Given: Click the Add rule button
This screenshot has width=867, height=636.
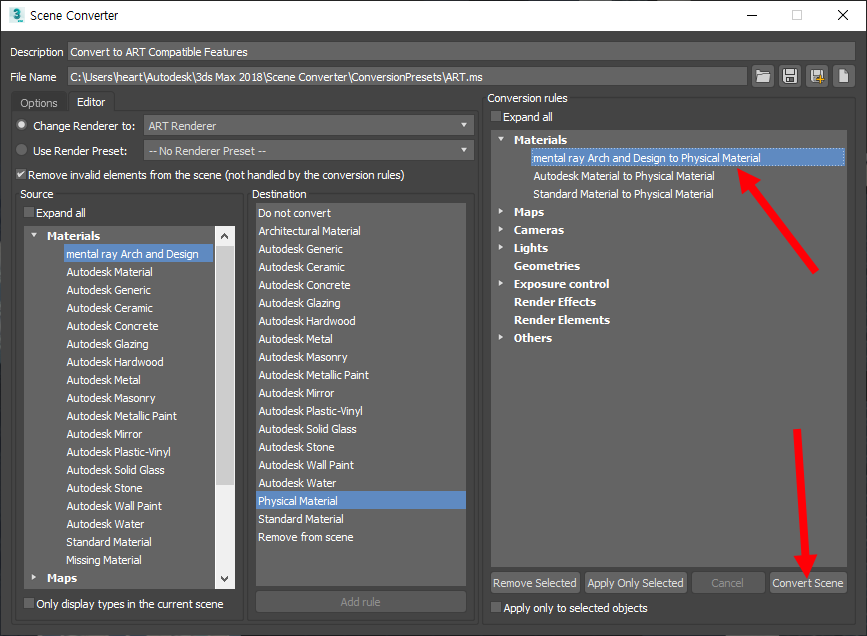Looking at the screenshot, I should tap(361, 602).
